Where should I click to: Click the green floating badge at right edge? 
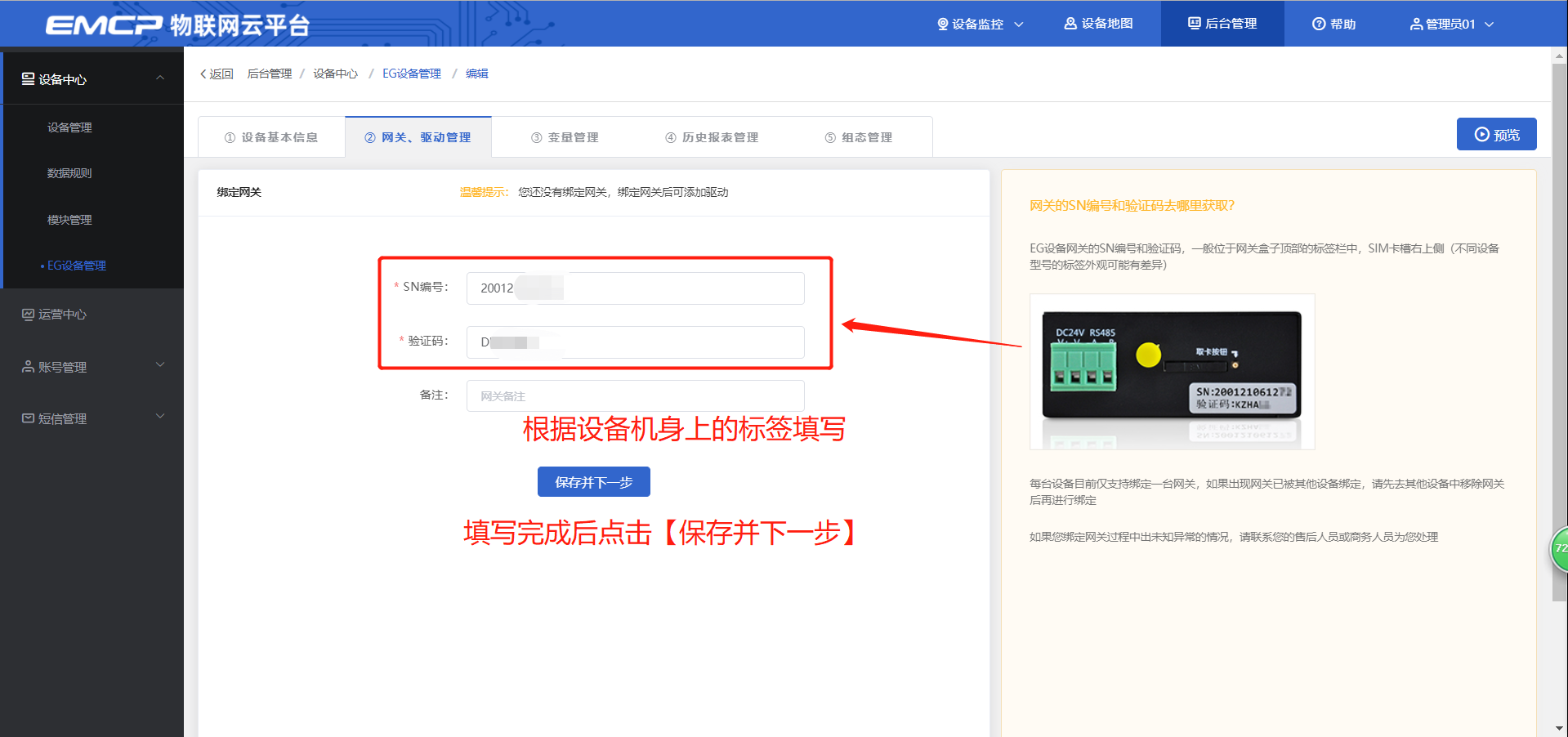(x=1559, y=549)
